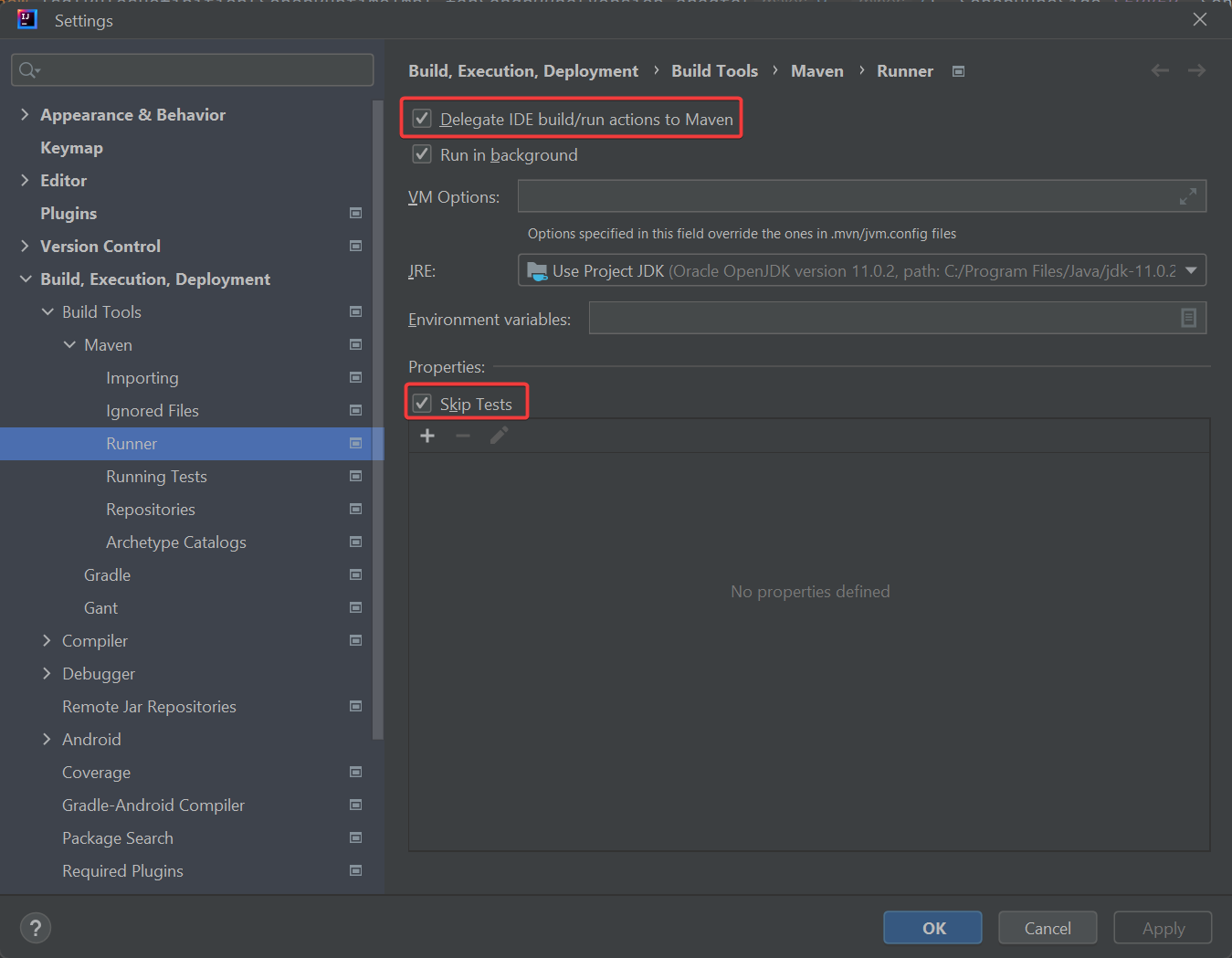The image size is (1232, 958).
Task: Click the project icon beside Compiler
Action: coord(356,640)
